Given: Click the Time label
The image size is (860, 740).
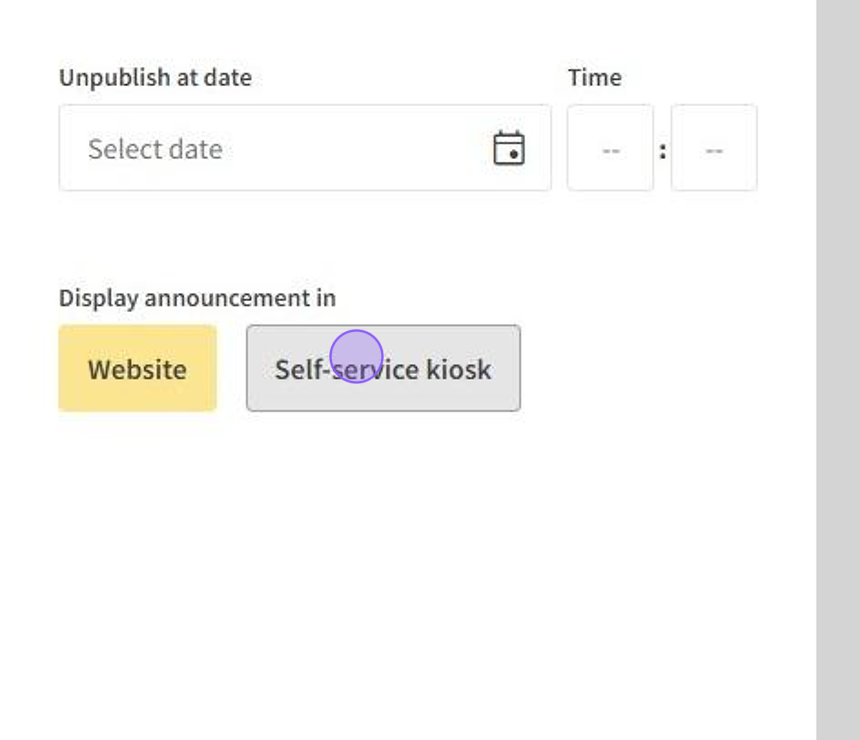Looking at the screenshot, I should [595, 78].
